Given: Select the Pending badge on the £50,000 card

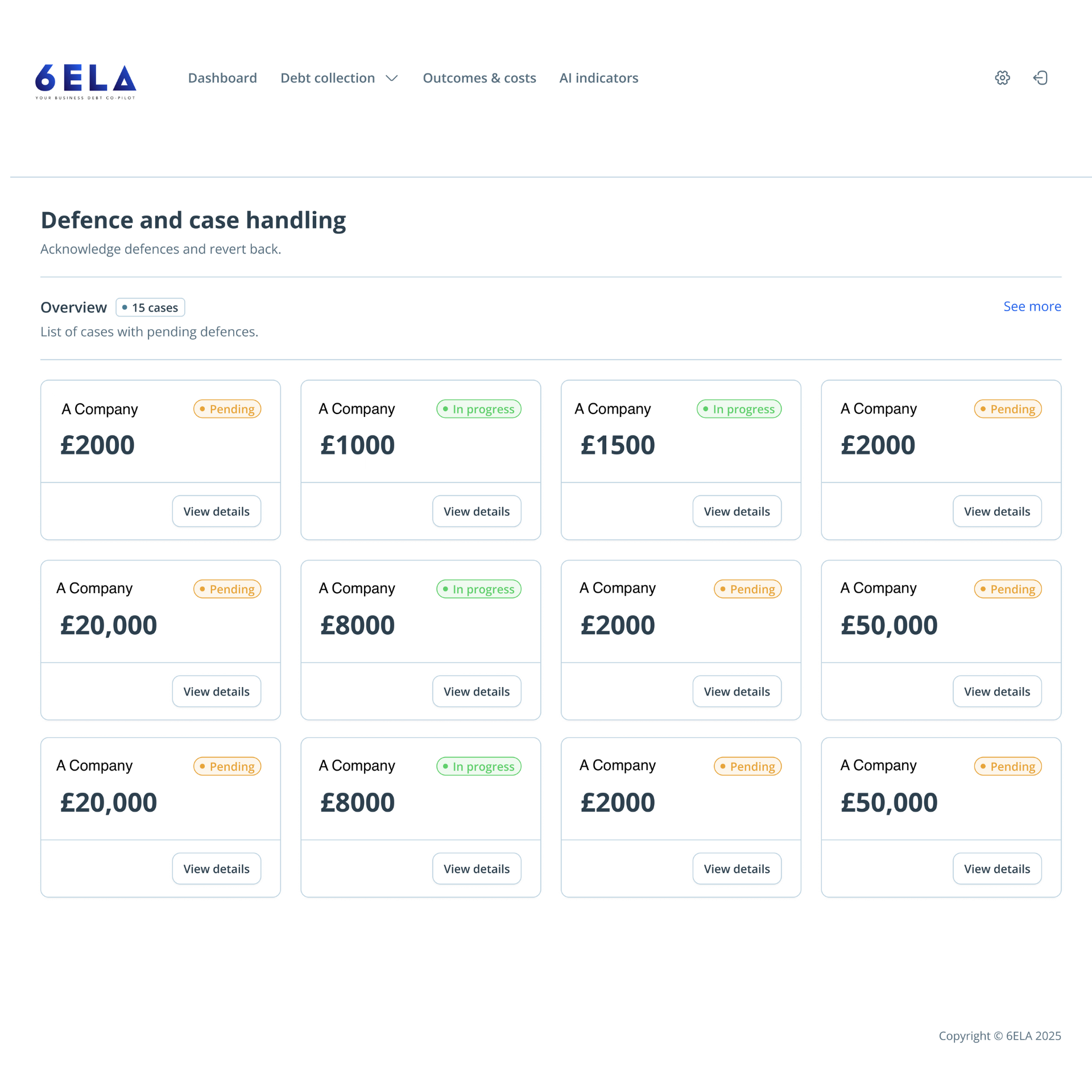Looking at the screenshot, I should 1007,589.
